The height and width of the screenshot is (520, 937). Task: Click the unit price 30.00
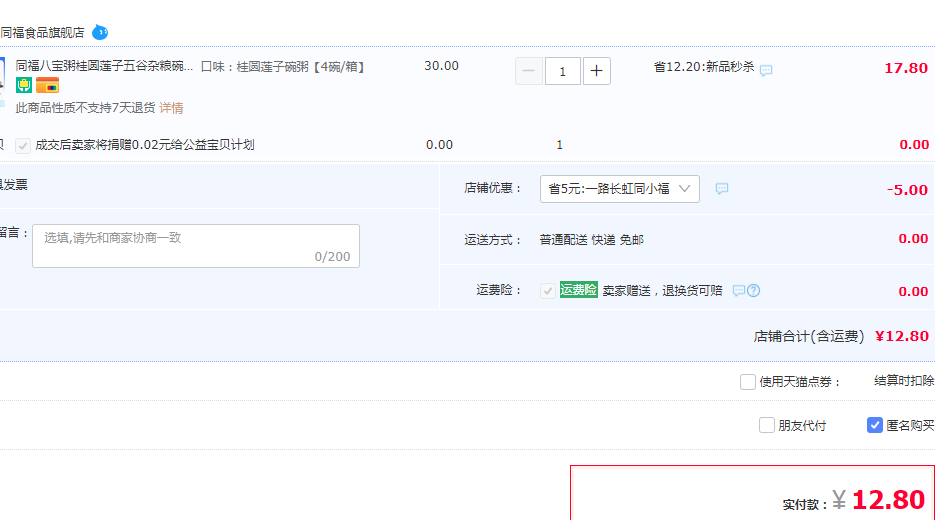click(442, 66)
